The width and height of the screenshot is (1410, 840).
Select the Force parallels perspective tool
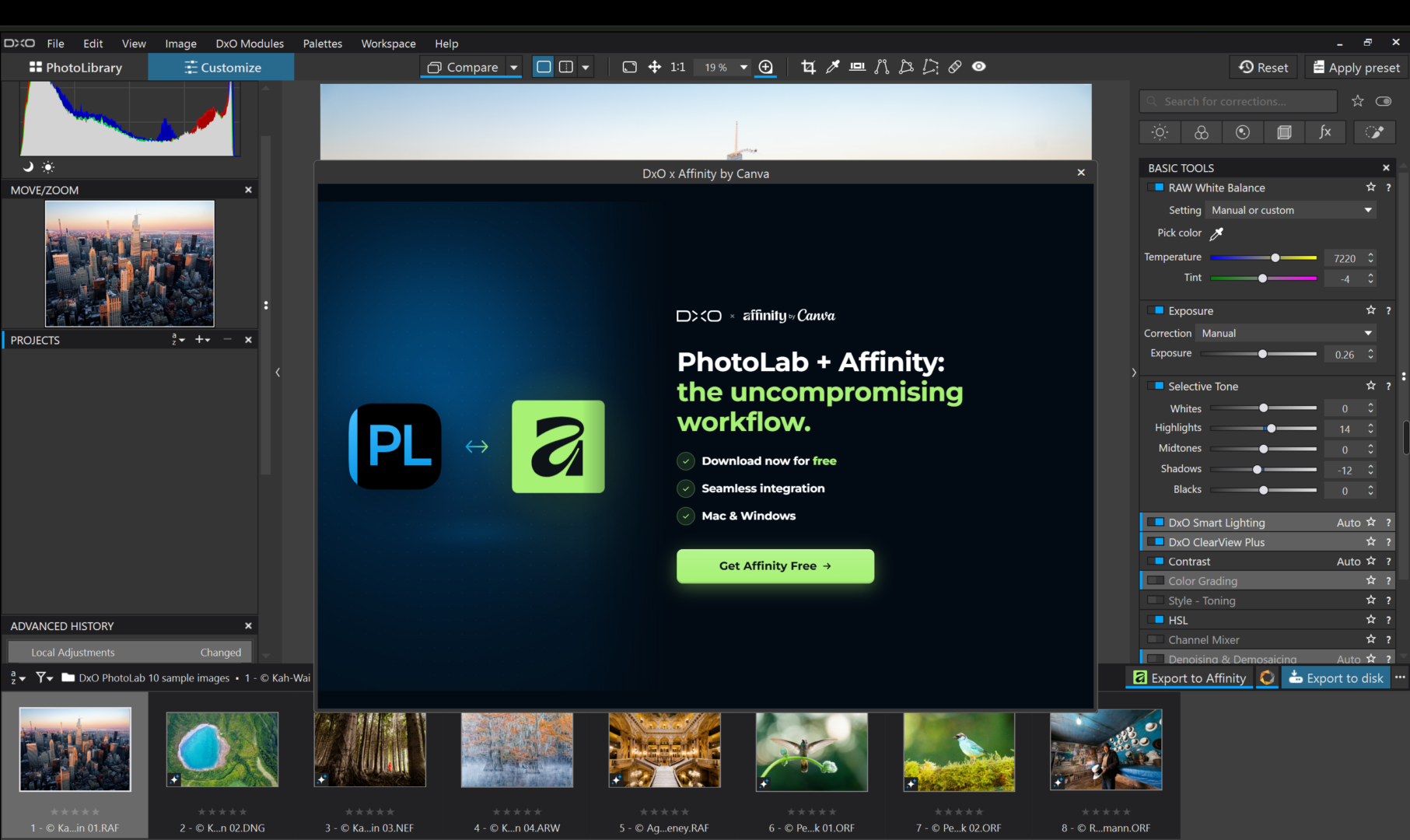[881, 67]
